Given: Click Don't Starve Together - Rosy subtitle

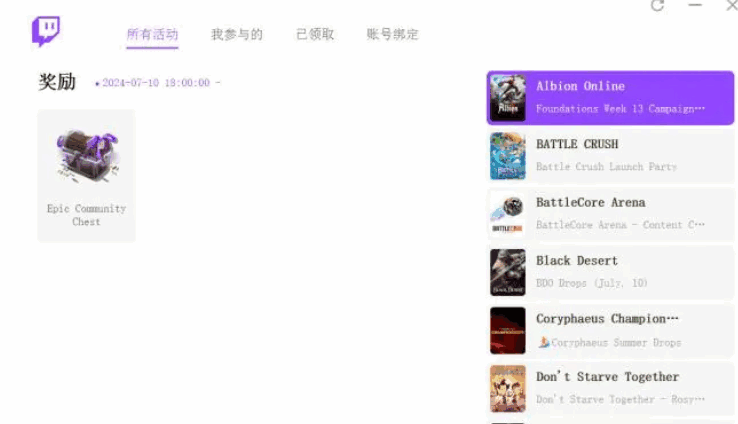Looking at the screenshot, I should [x=620, y=400].
